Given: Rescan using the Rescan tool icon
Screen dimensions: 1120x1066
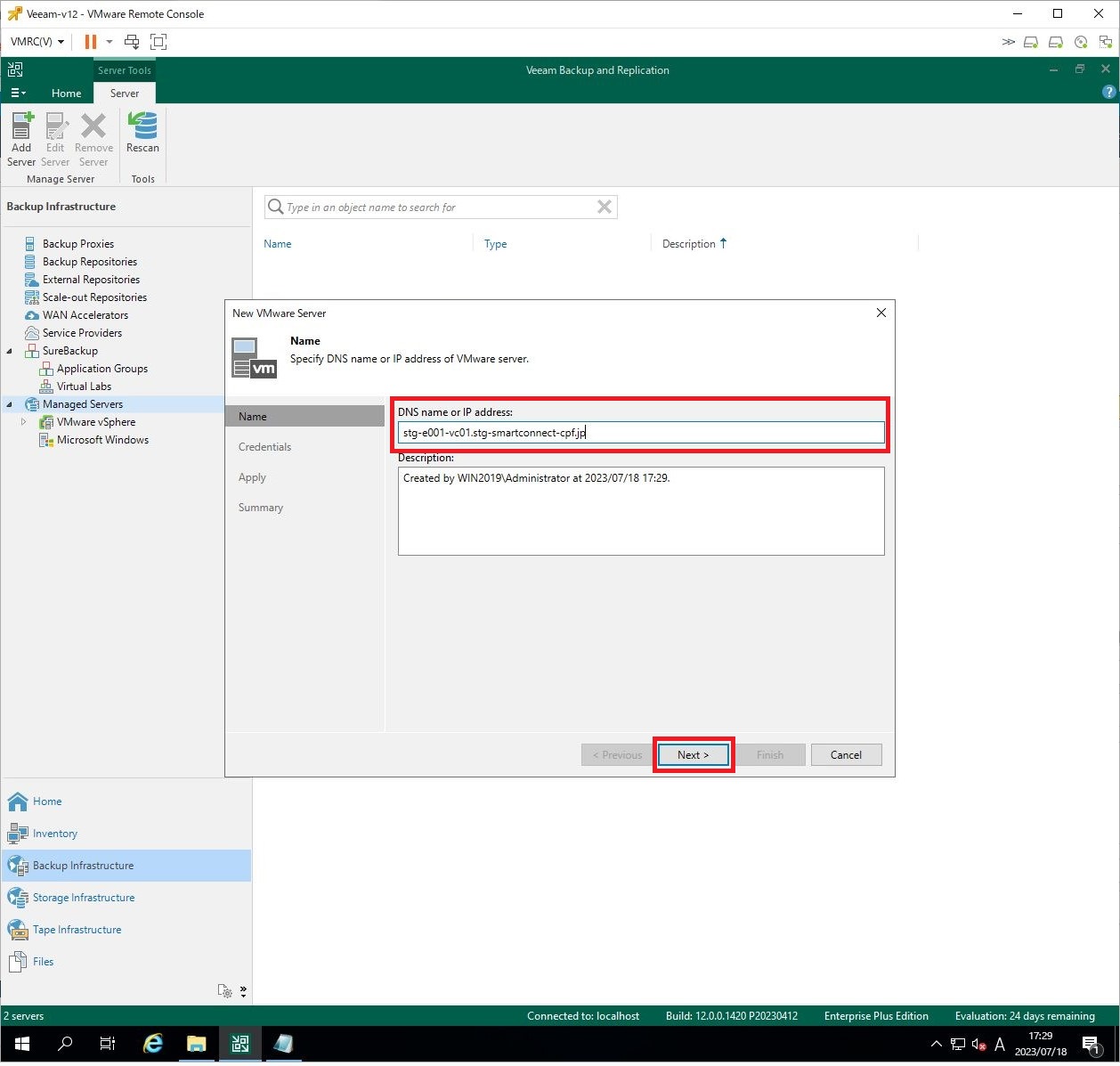Looking at the screenshot, I should (142, 133).
